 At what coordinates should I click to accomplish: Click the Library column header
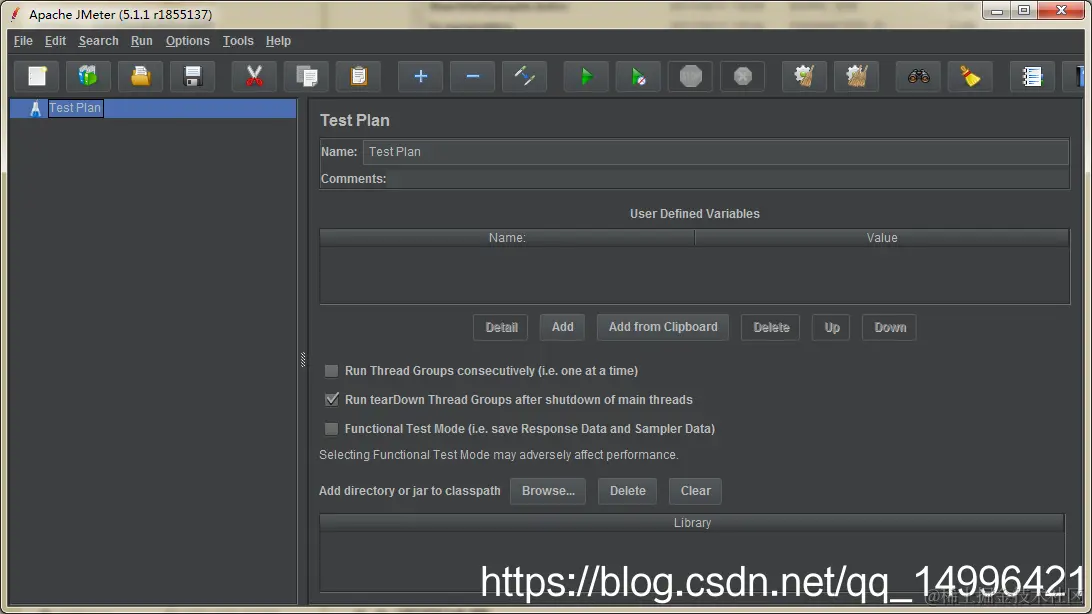(x=692, y=523)
